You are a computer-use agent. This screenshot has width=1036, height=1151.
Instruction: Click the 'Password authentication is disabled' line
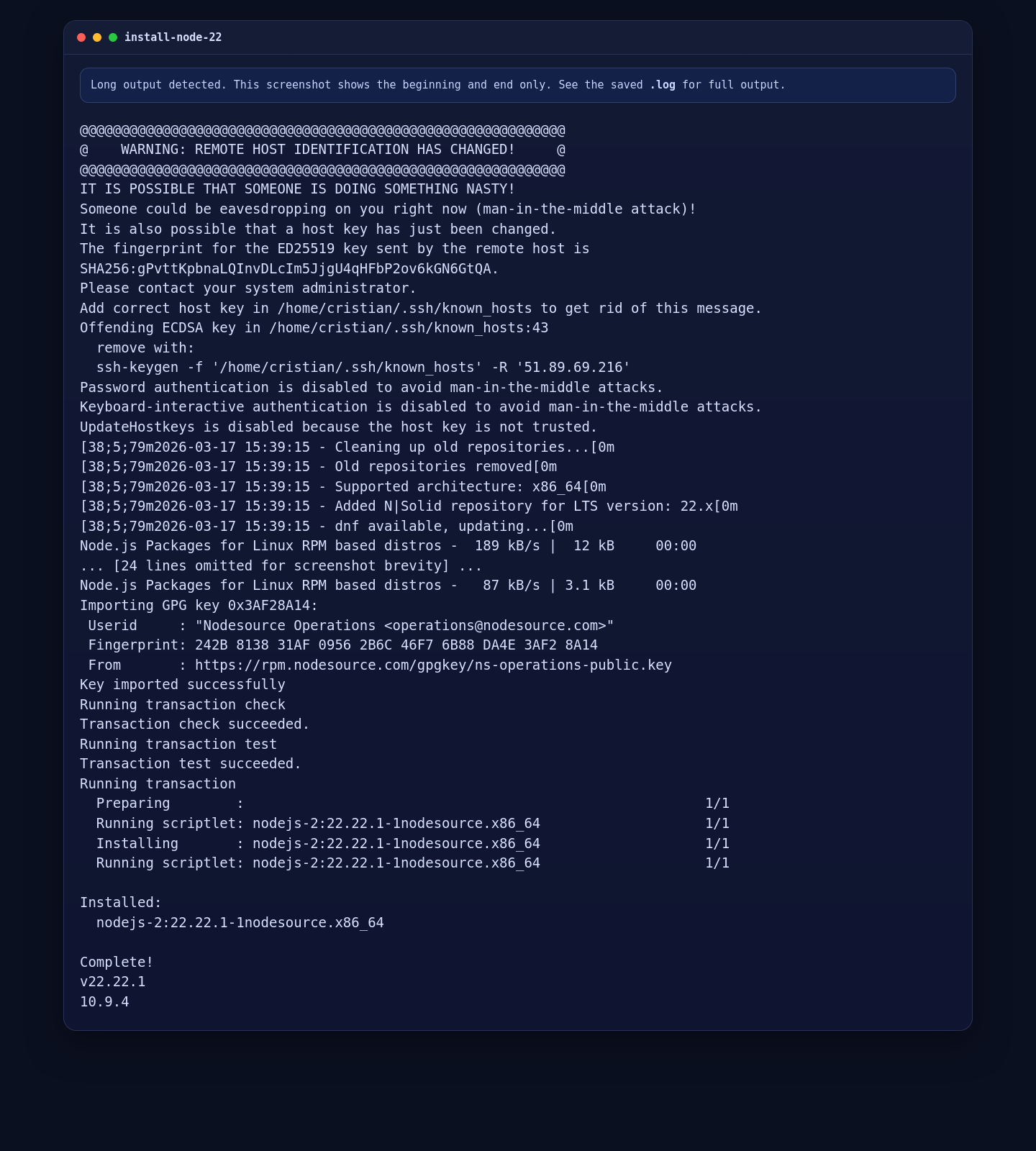(371, 388)
